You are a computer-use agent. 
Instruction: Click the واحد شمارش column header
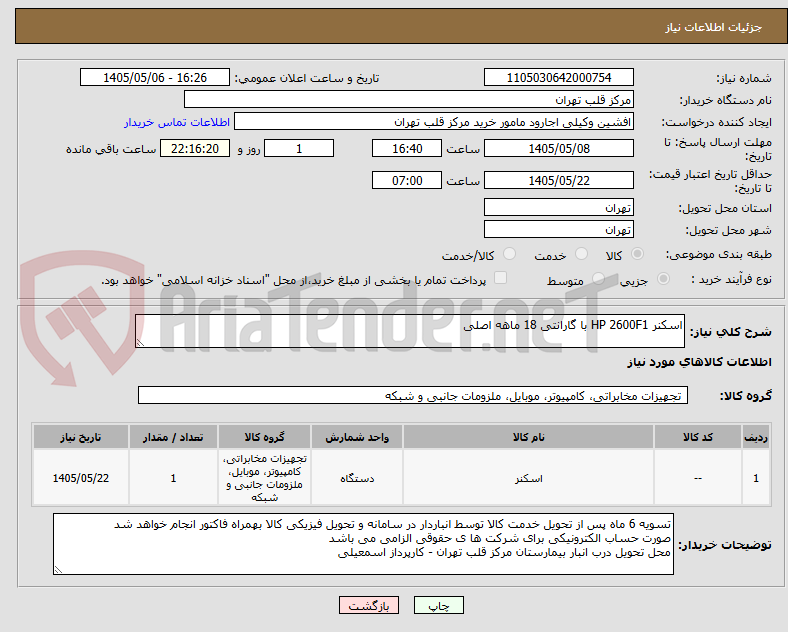tap(357, 437)
